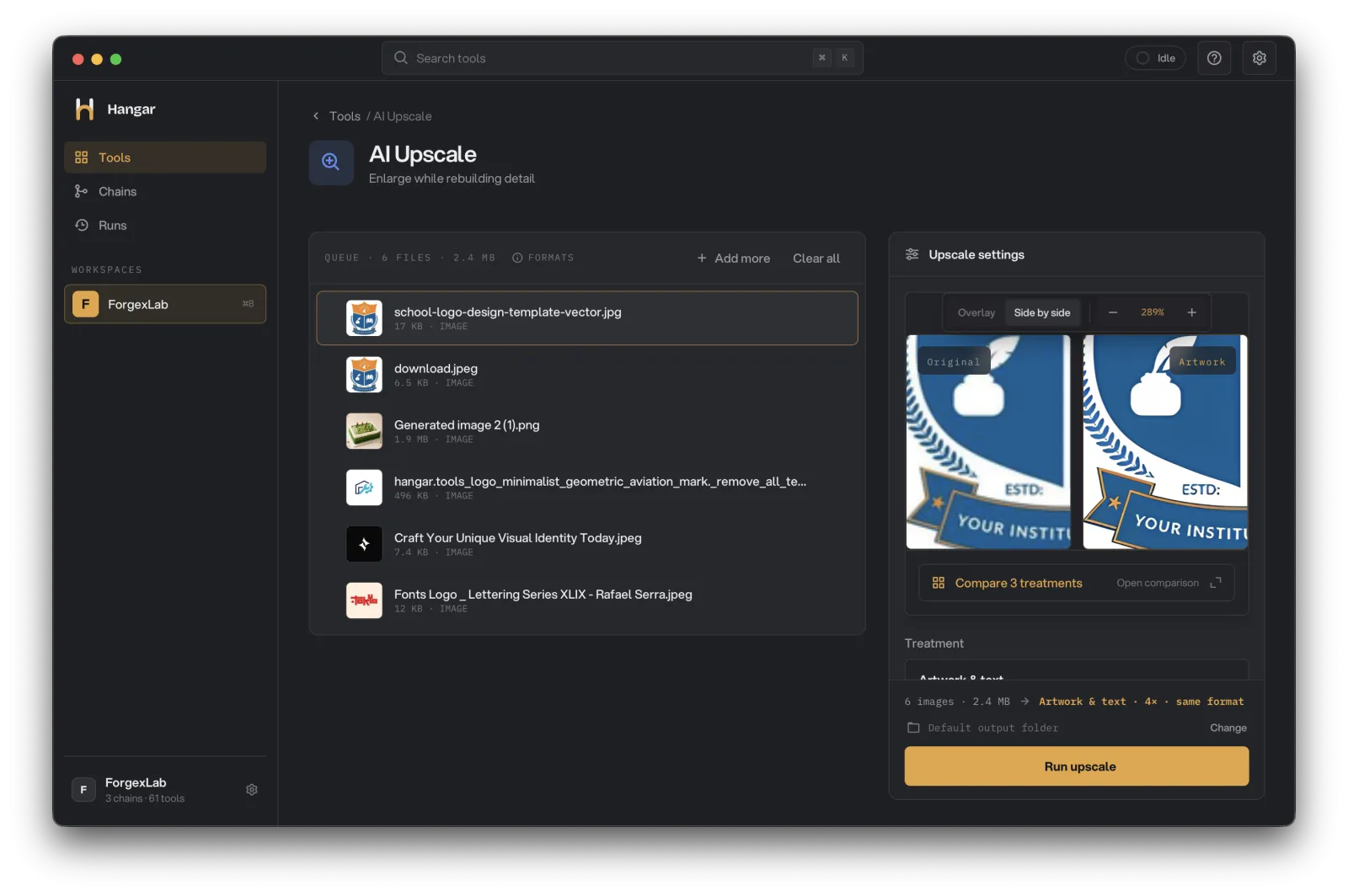Open the Runs section in sidebar

pos(165,225)
